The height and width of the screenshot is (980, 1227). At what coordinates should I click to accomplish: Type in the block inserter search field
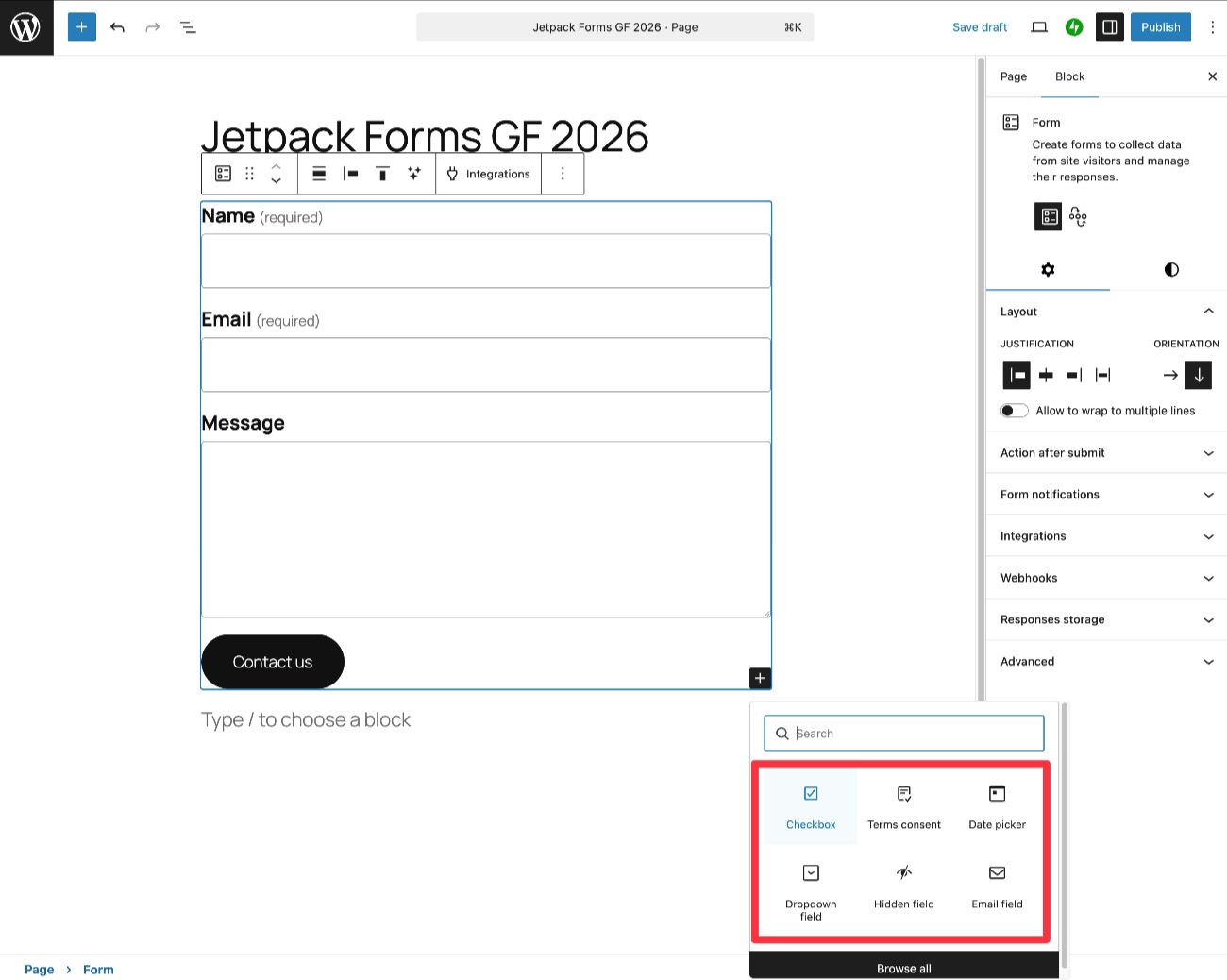point(903,733)
